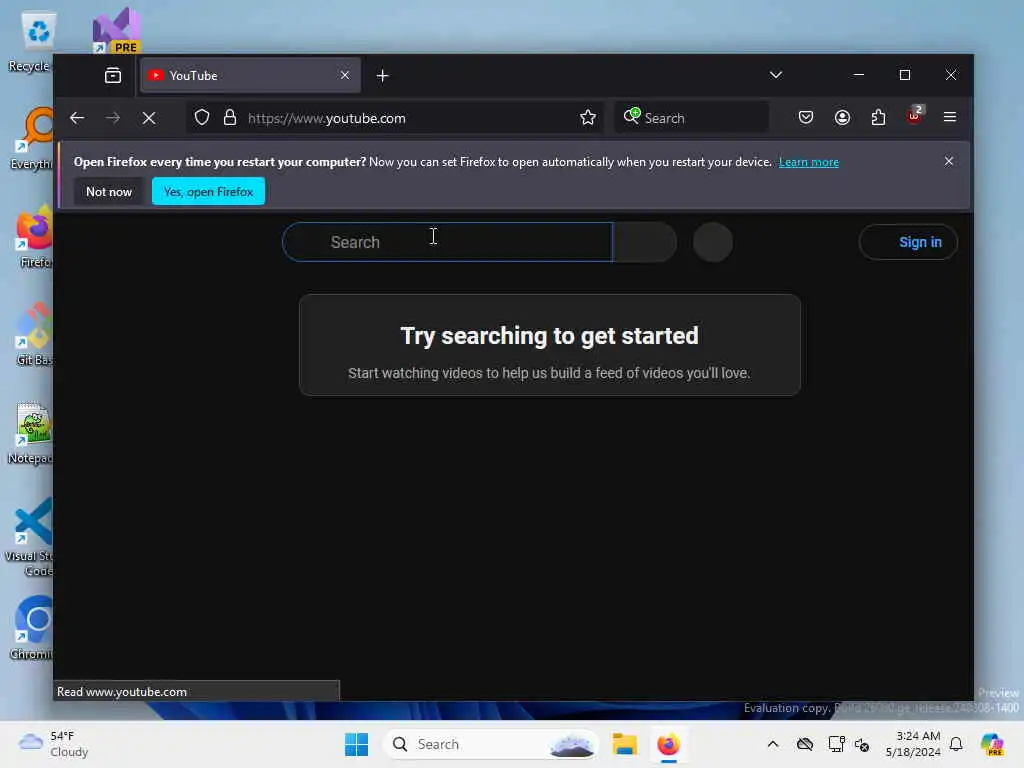
Task: Select Visual Studio Preview desktop shortcut
Action: point(117,30)
